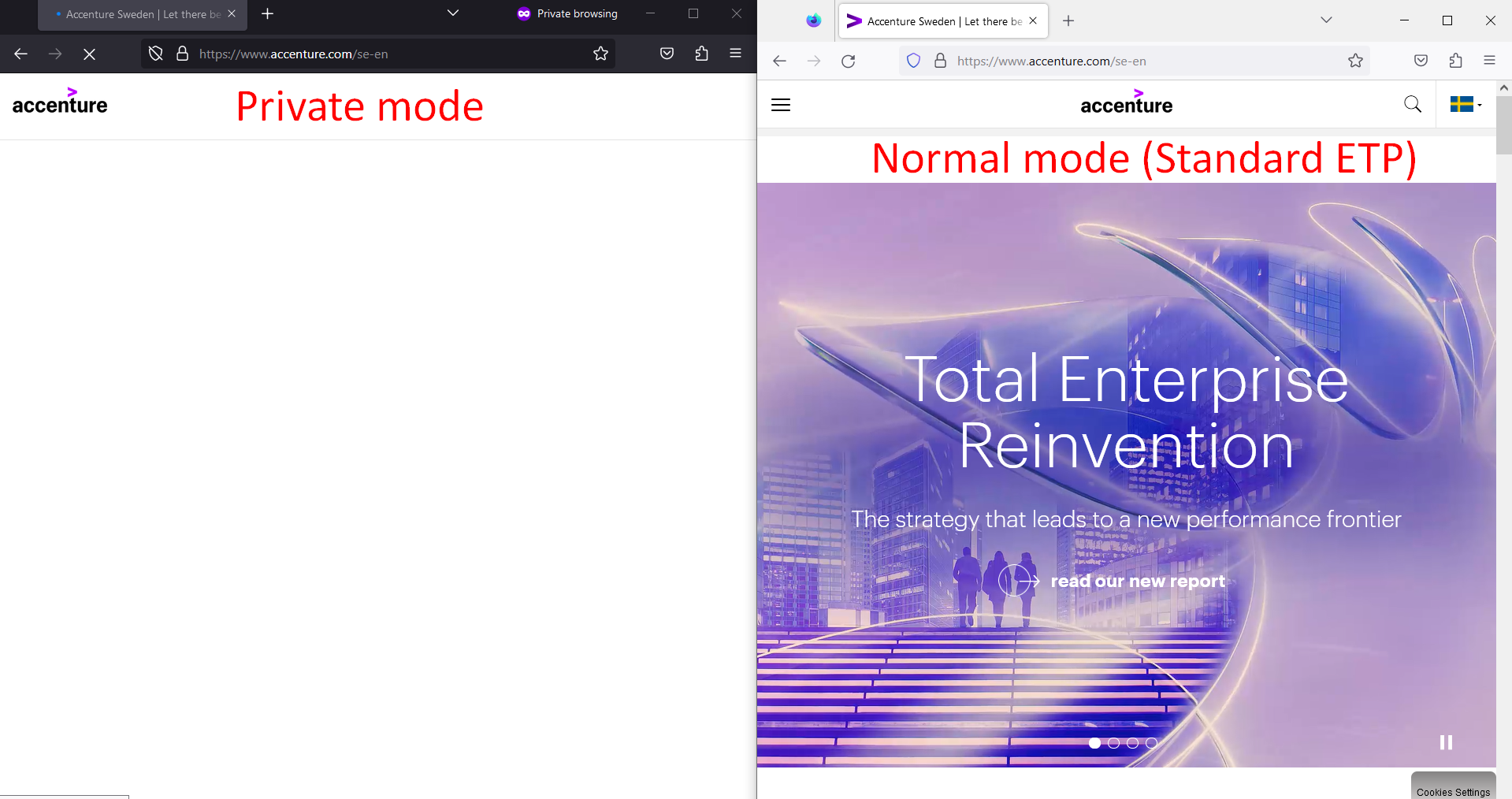The width and height of the screenshot is (1512, 799).
Task: Bookmark page with star in private window
Action: pos(600,54)
